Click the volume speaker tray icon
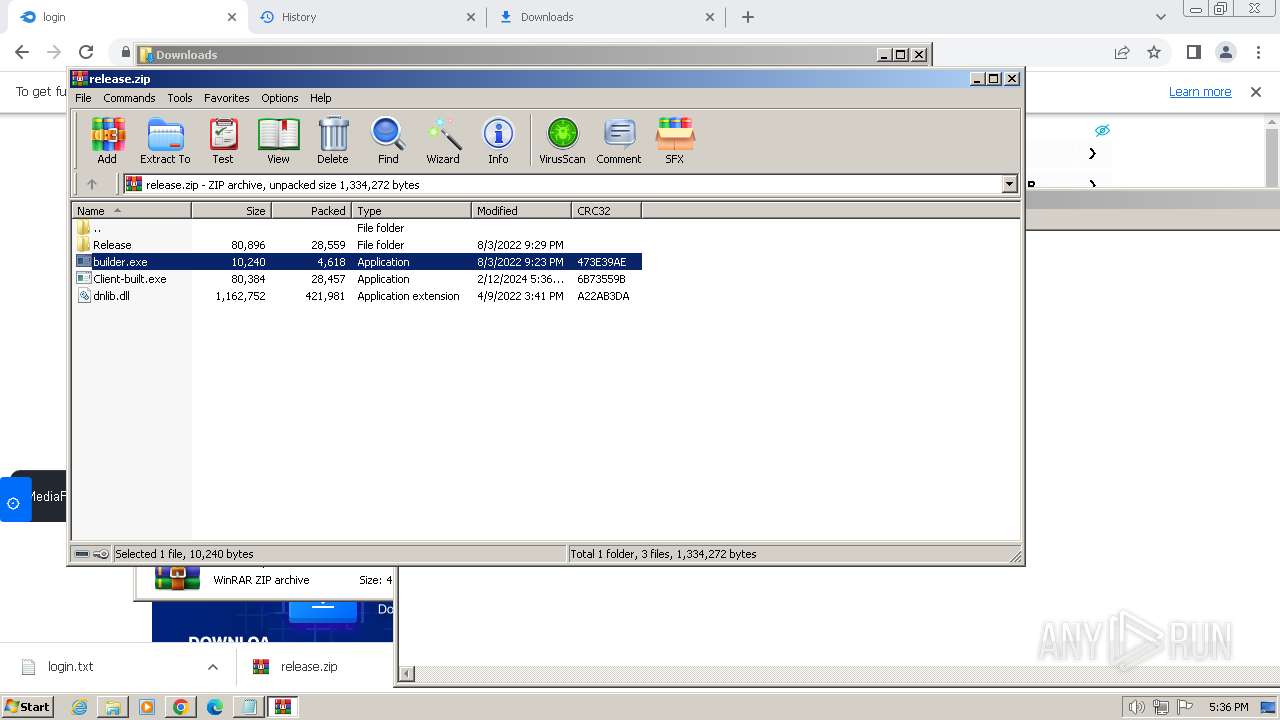 click(1136, 707)
